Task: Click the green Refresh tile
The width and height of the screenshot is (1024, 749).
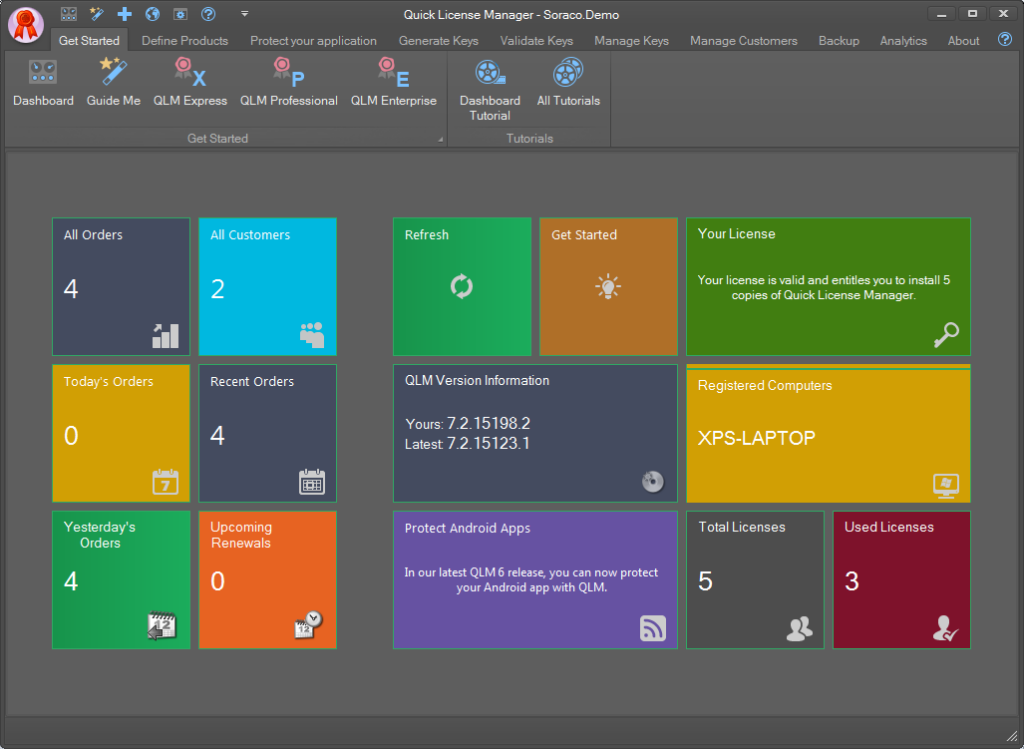Action: [461, 287]
